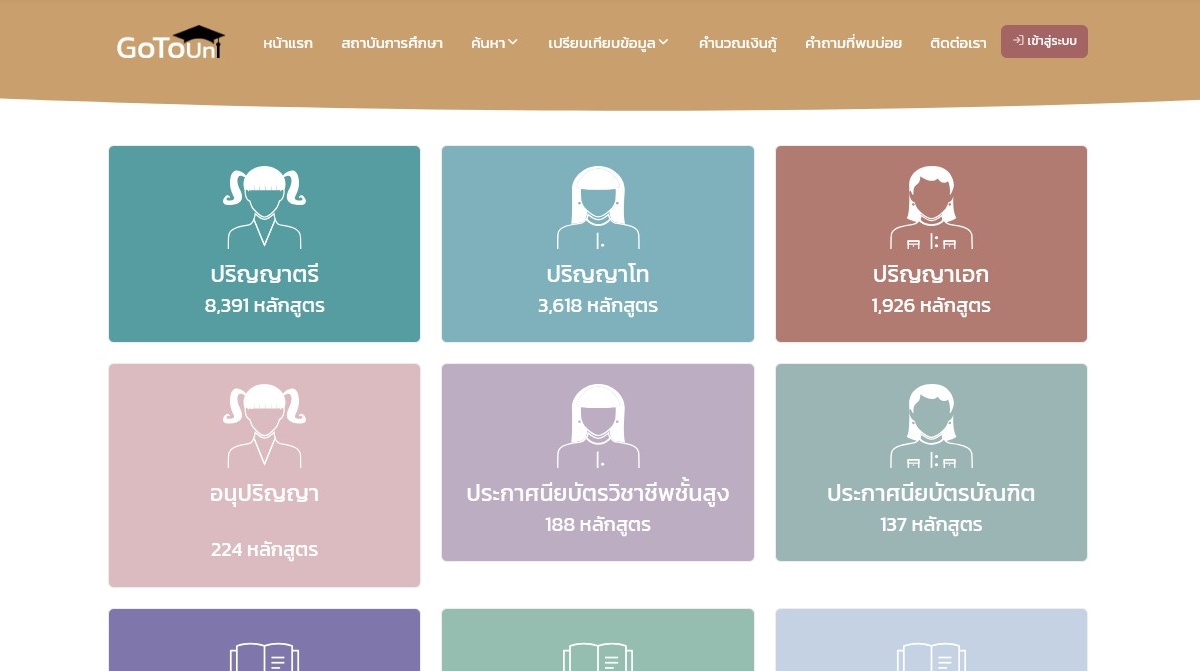Click the book icon on the green card

click(x=598, y=657)
